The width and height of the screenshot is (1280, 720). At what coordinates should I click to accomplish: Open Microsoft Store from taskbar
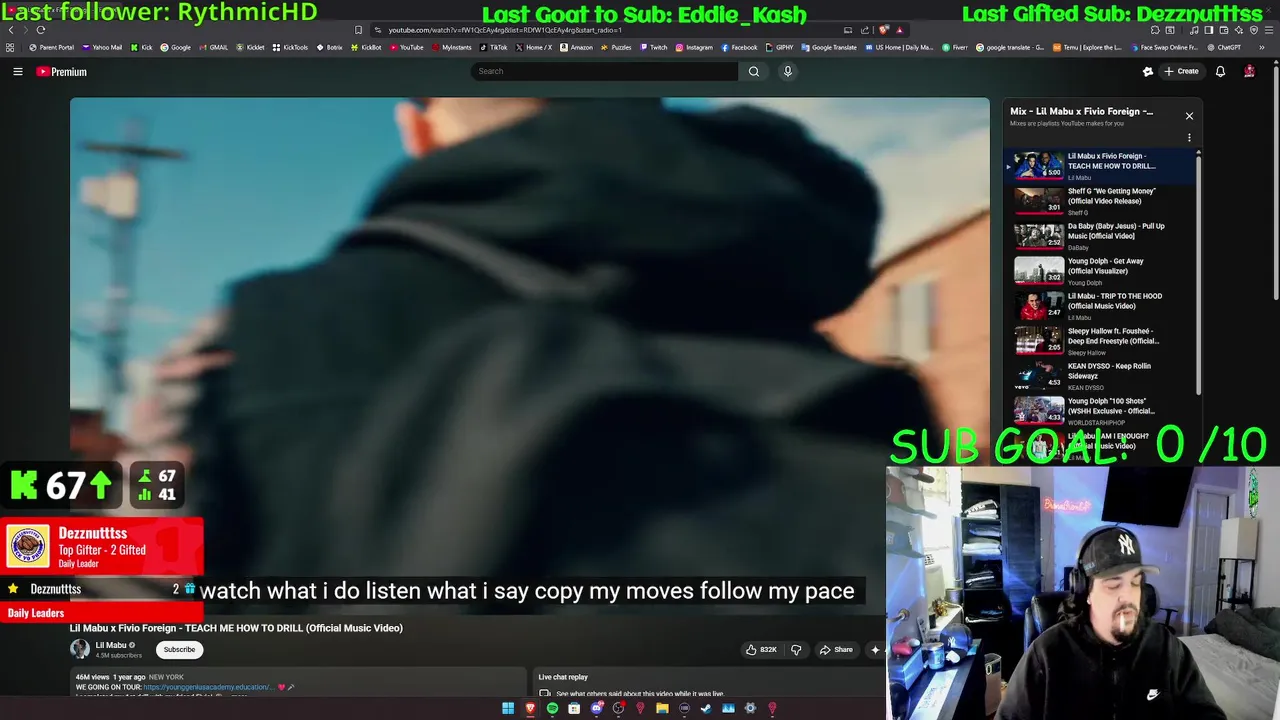click(574, 708)
